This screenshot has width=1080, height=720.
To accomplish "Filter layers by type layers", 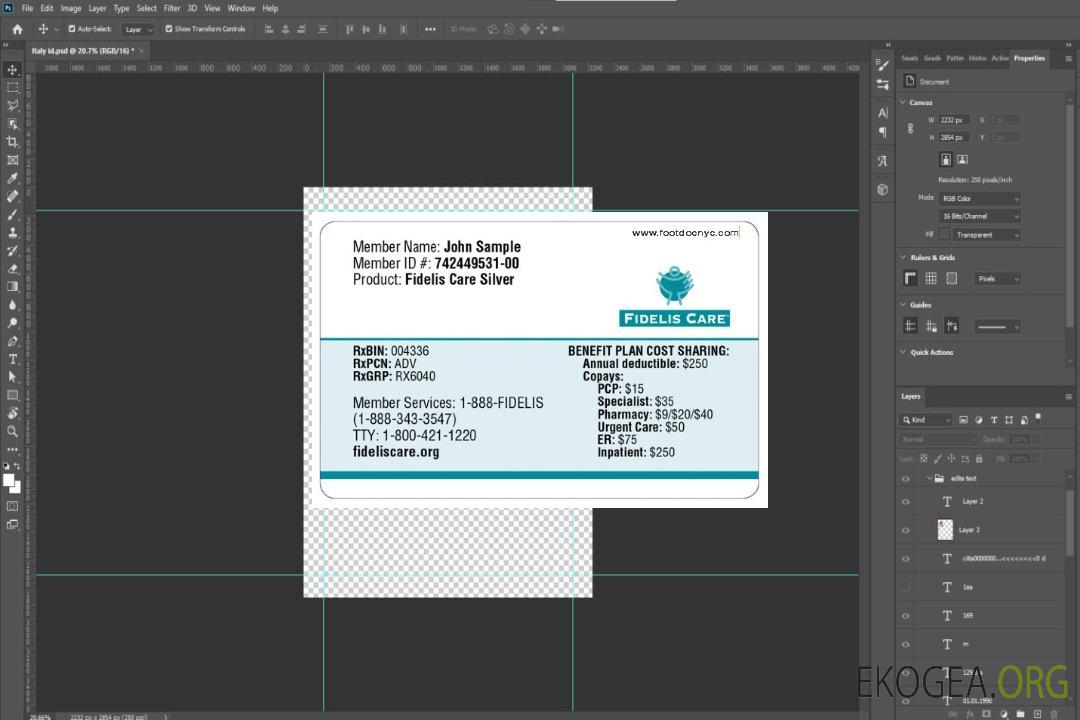I will [x=993, y=420].
